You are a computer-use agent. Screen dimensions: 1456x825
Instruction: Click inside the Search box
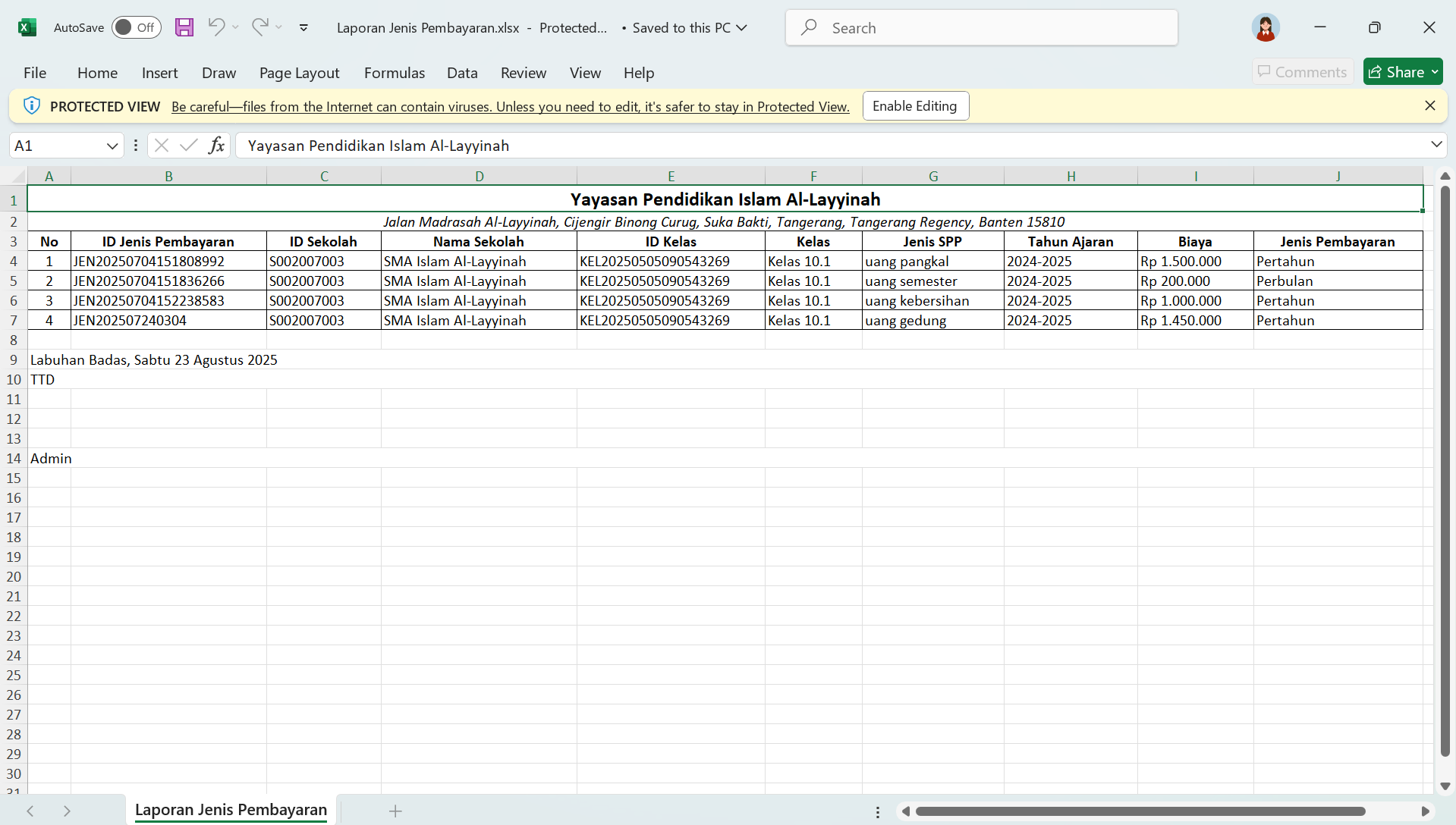tap(980, 27)
